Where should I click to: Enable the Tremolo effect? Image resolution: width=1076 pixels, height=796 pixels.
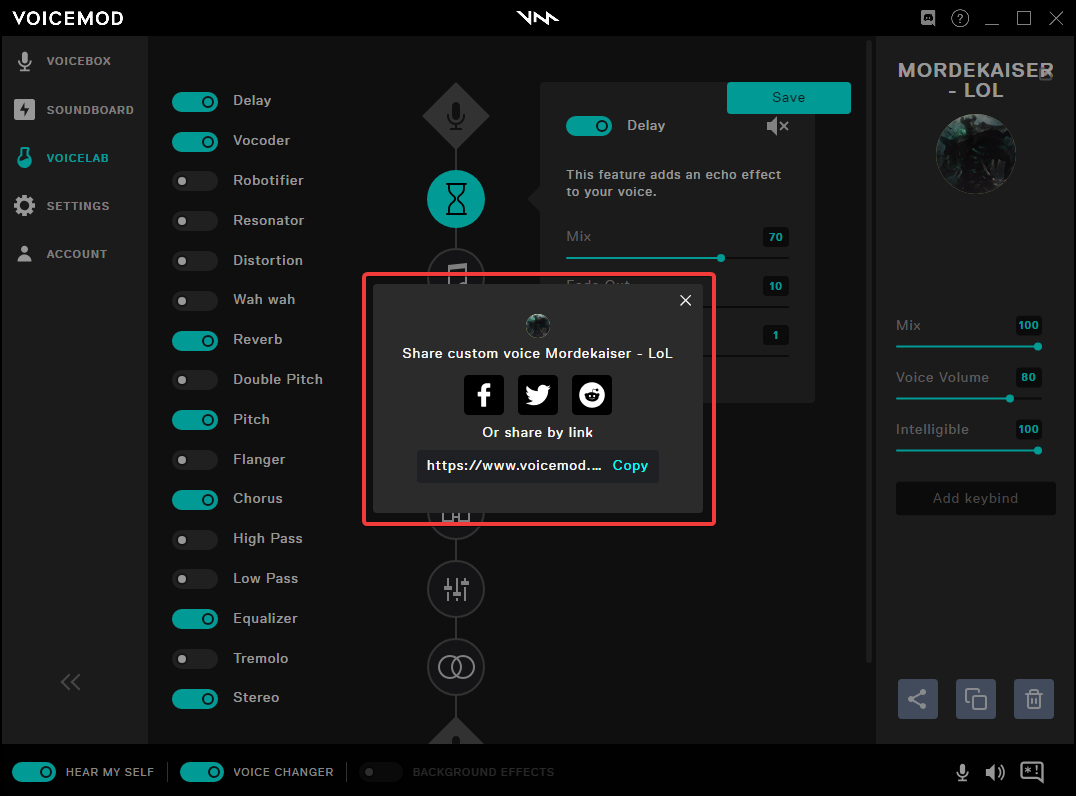[x=195, y=659]
